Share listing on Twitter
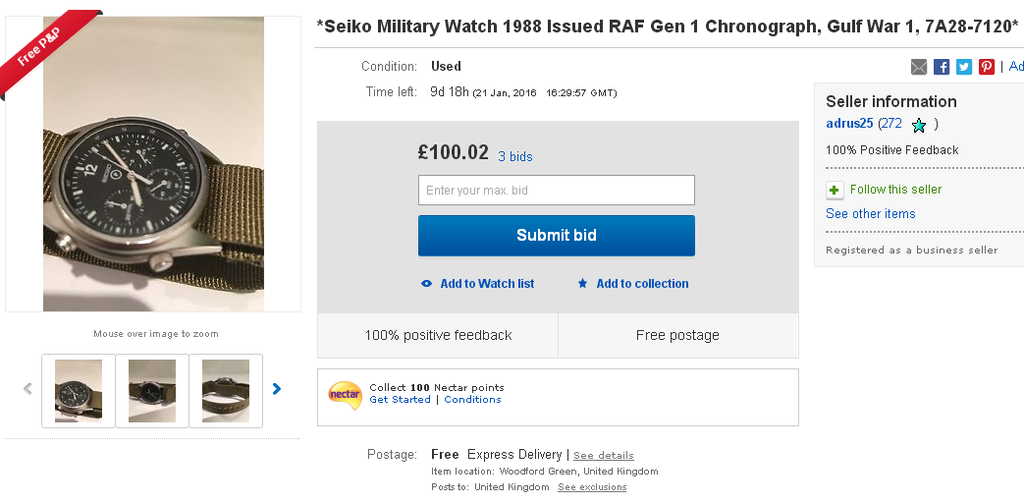Image resolution: width=1024 pixels, height=503 pixels. pos(964,67)
